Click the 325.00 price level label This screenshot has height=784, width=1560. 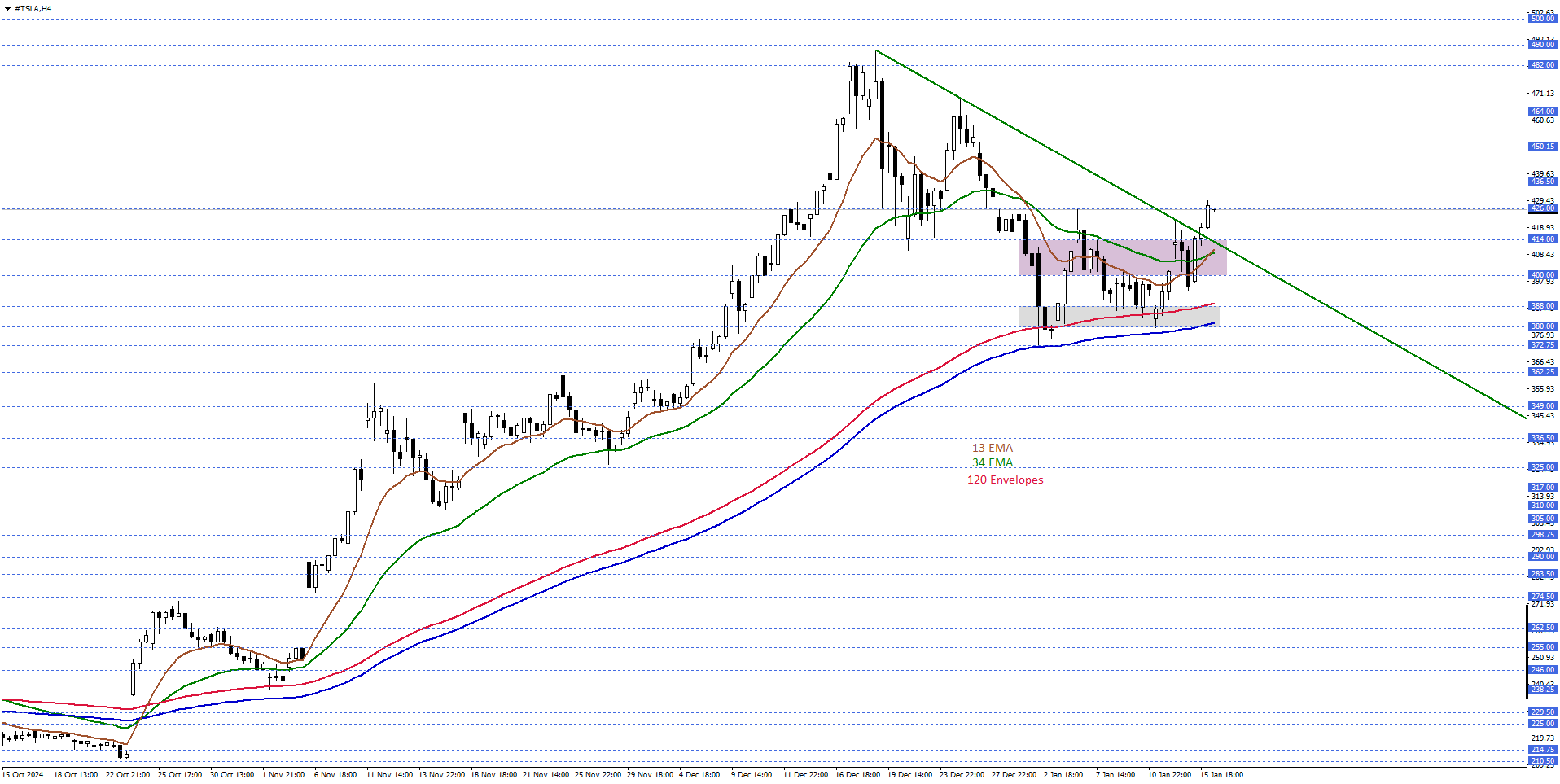pos(1542,467)
